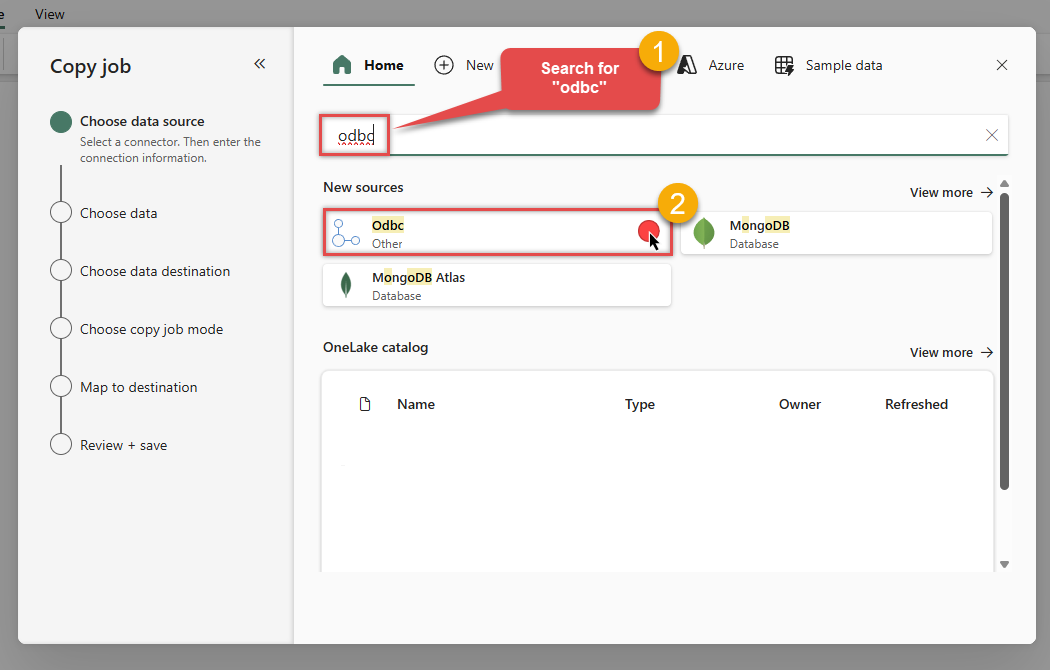Screen dimensions: 1050x670
Task: Click the MongoDB database leaf icon
Action: tap(703, 232)
